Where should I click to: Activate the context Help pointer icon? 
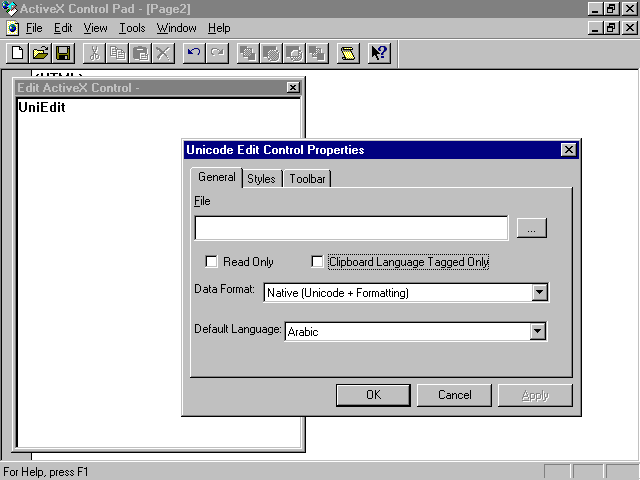(379, 53)
